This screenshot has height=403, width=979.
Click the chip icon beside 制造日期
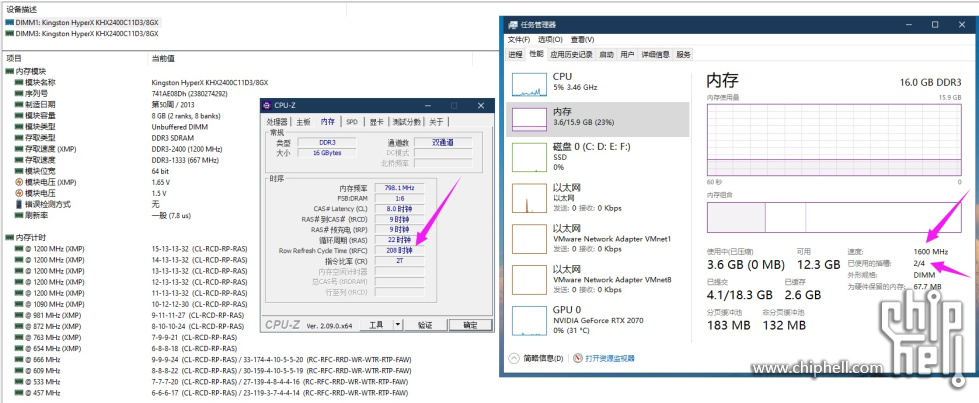click(19, 104)
